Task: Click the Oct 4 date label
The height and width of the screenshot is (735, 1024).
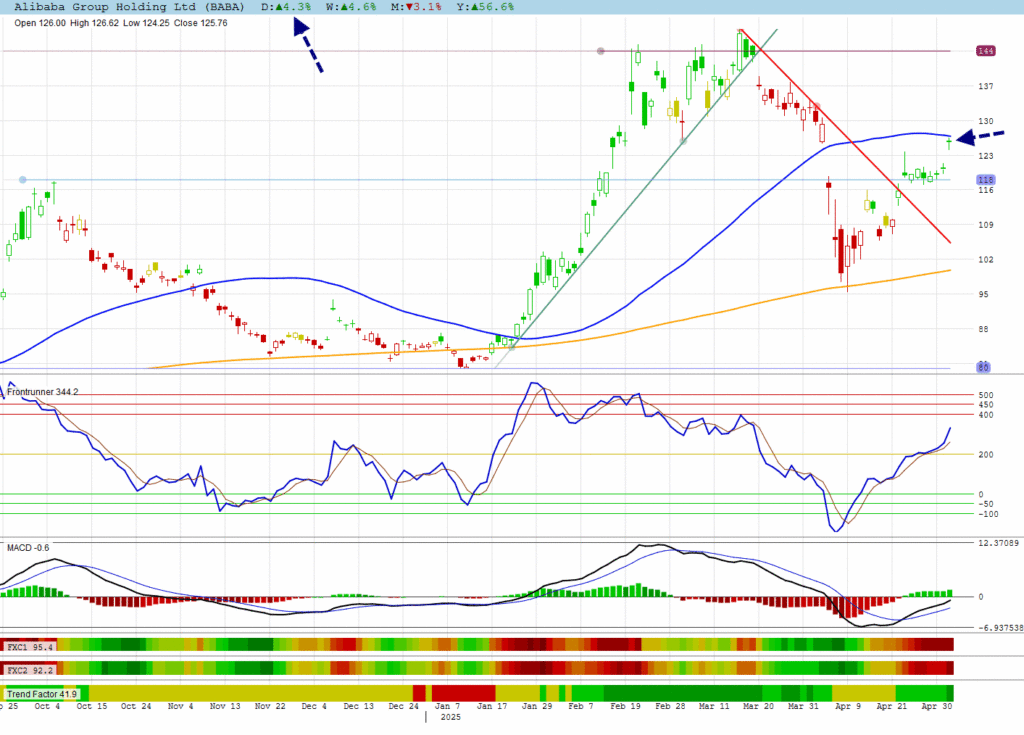Action: pyautogui.click(x=47, y=706)
